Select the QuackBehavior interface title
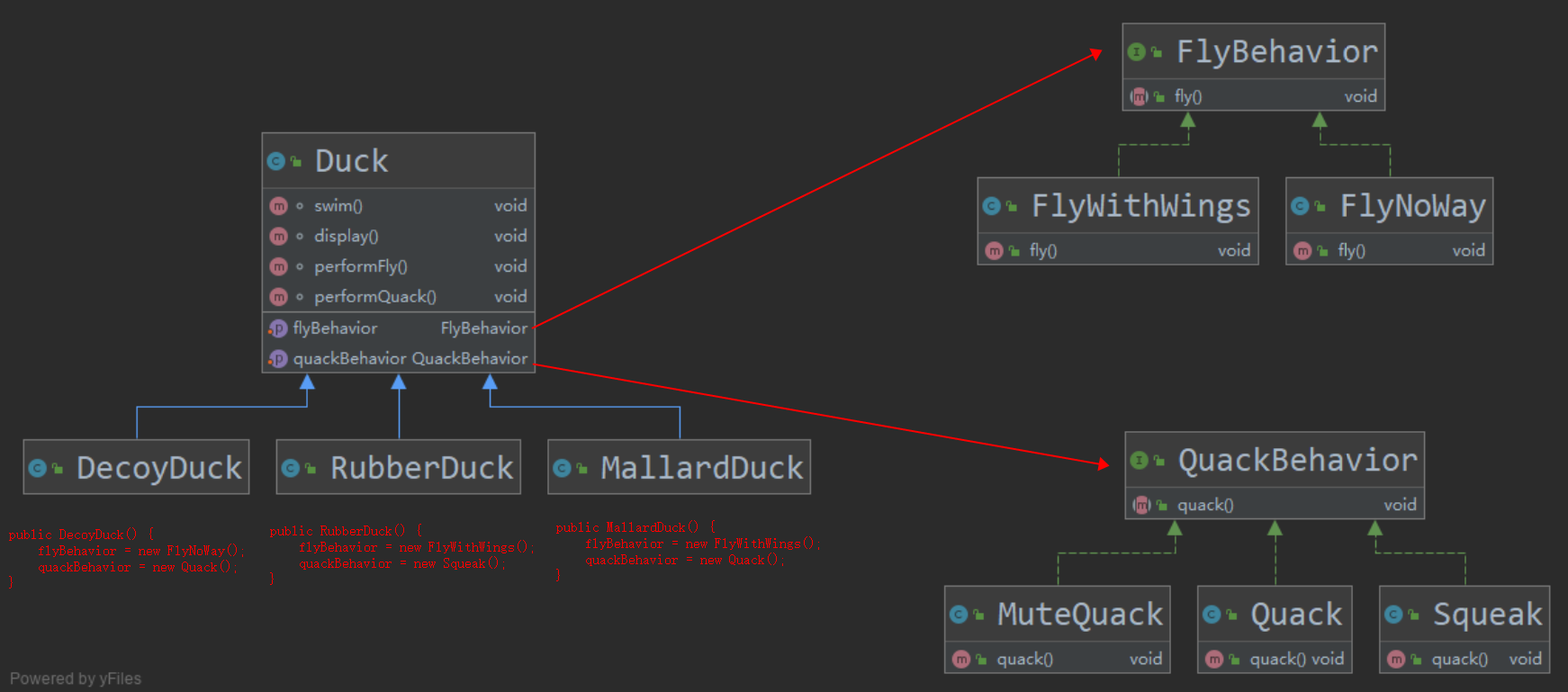Viewport: 1568px width, 692px height. (x=1297, y=460)
